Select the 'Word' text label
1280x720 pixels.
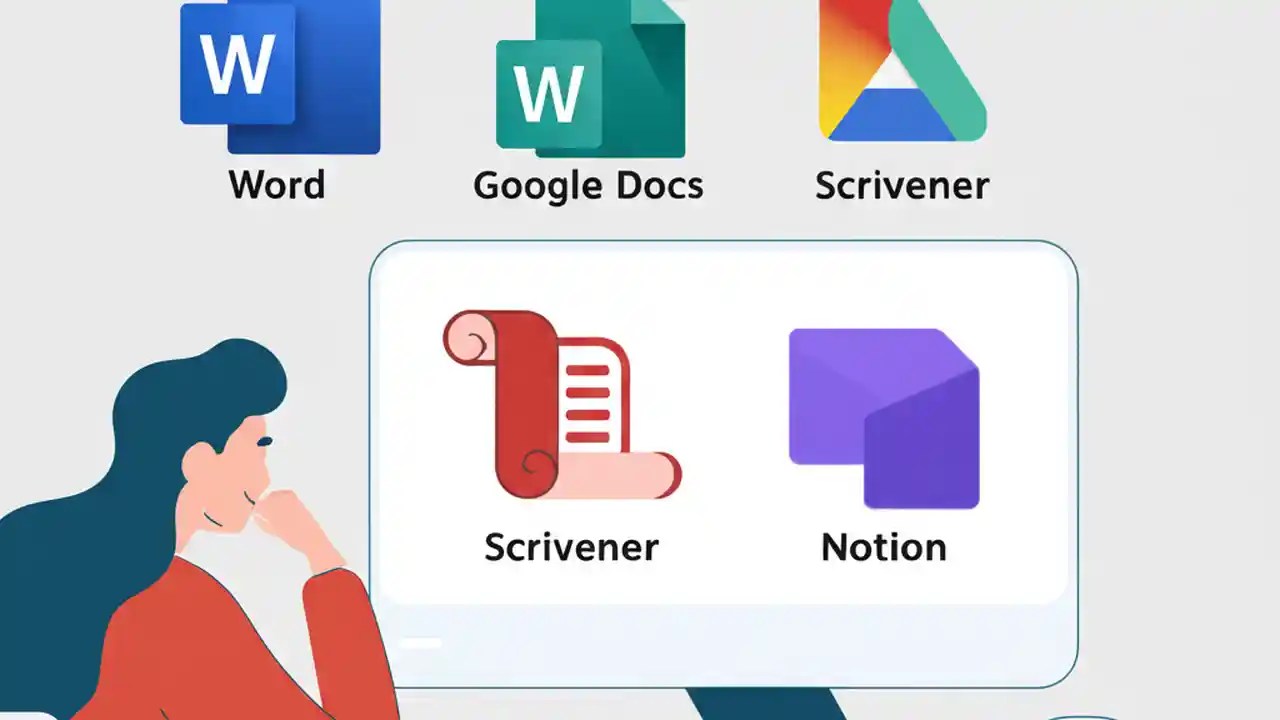(276, 184)
